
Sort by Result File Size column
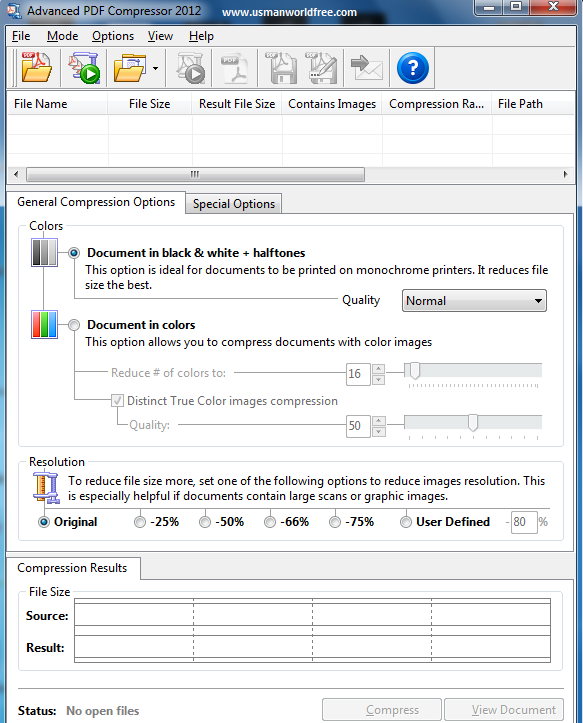(x=237, y=104)
